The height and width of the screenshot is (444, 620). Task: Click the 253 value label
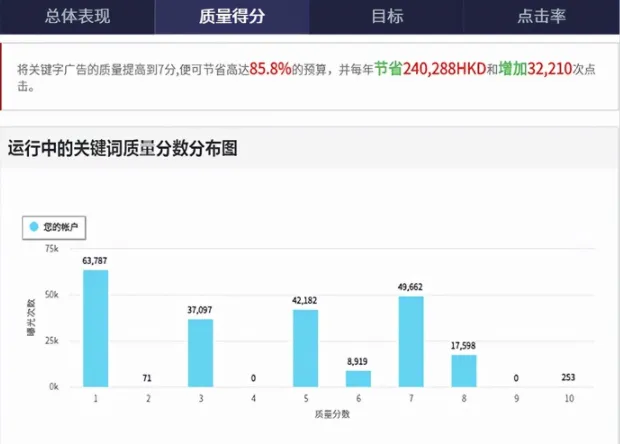568,377
